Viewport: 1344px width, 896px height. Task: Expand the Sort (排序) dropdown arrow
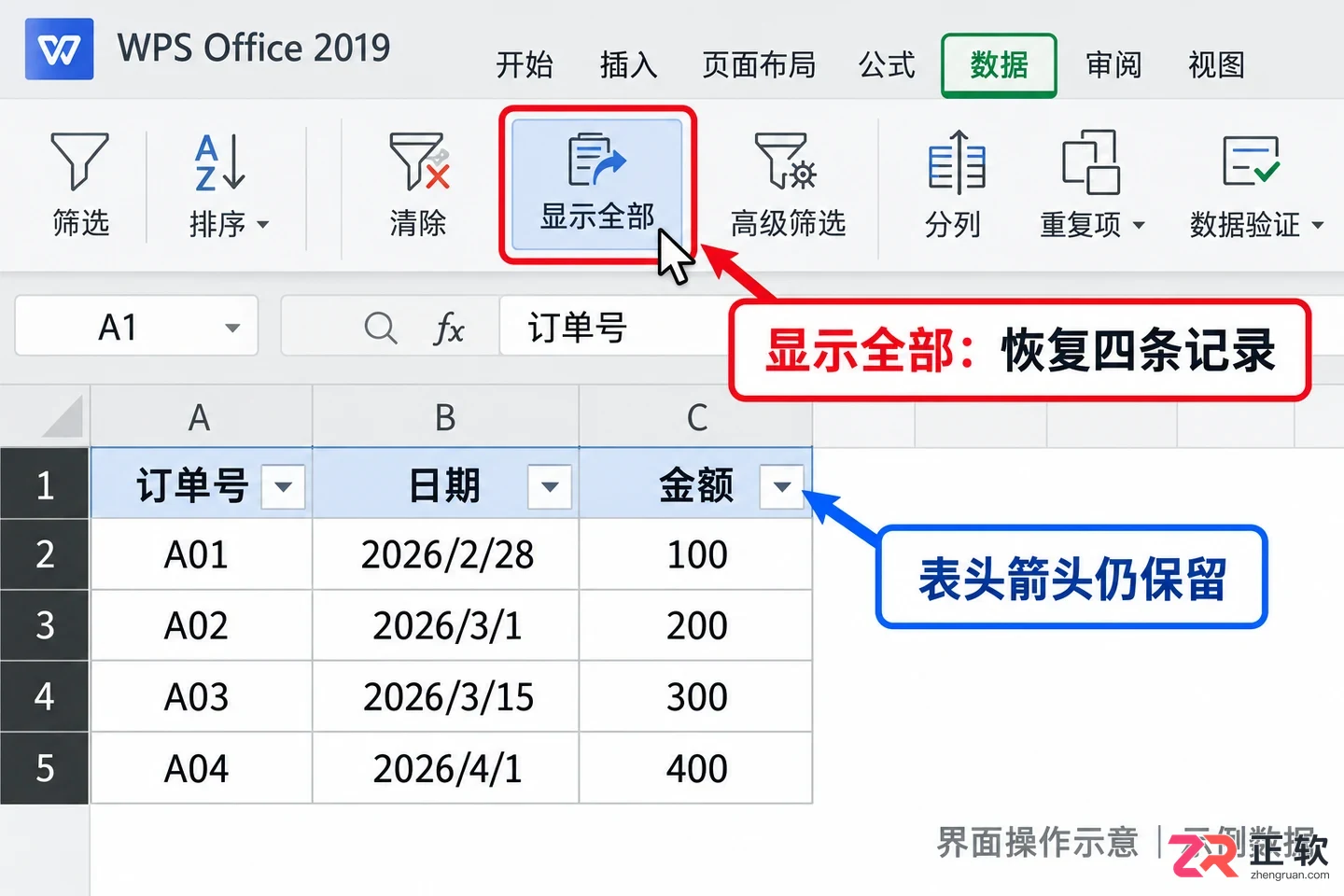click(x=263, y=224)
